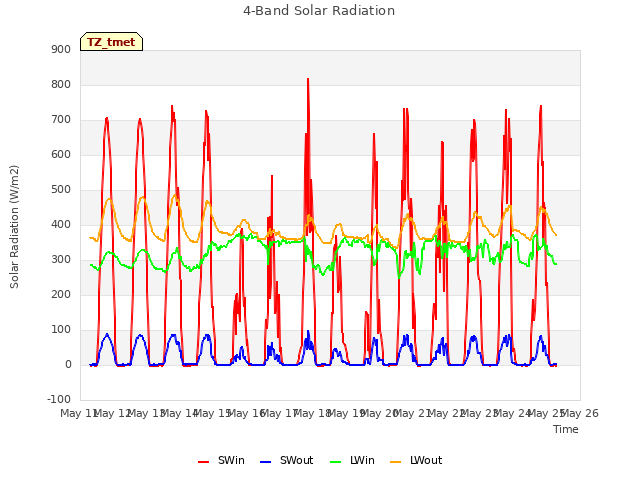Click the 400 y-axis tick label
640x480 pixels.
pyautogui.click(x=61, y=224)
